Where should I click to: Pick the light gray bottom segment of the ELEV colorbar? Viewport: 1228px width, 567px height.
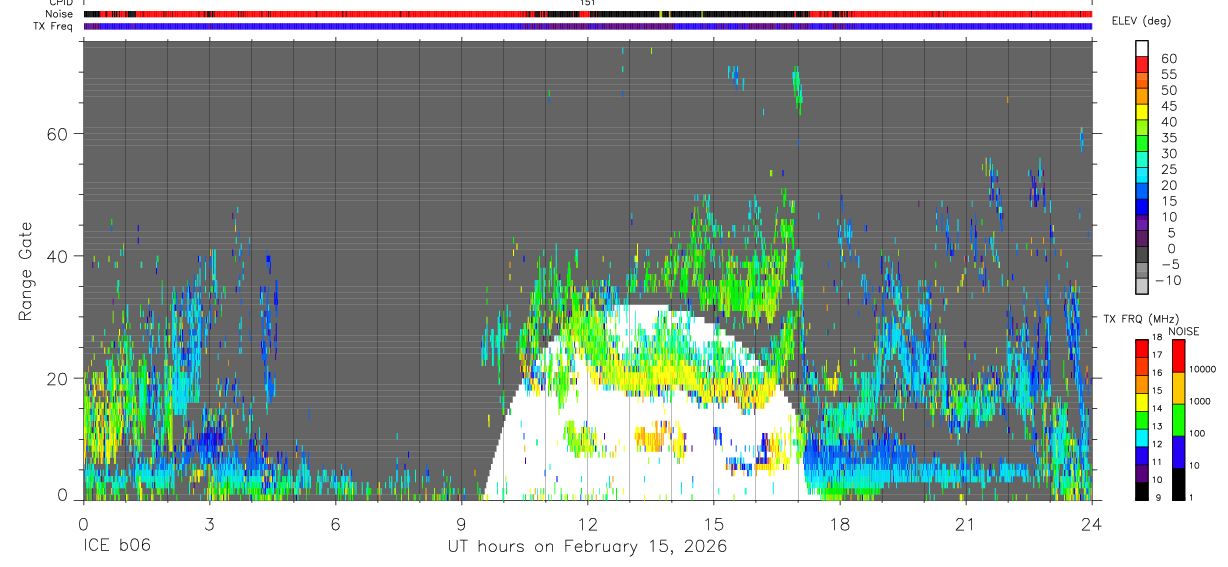coord(1143,288)
